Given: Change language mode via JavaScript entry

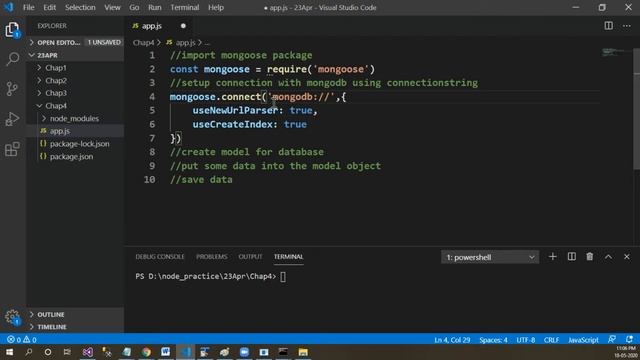Looking at the screenshot, I should pos(583,340).
